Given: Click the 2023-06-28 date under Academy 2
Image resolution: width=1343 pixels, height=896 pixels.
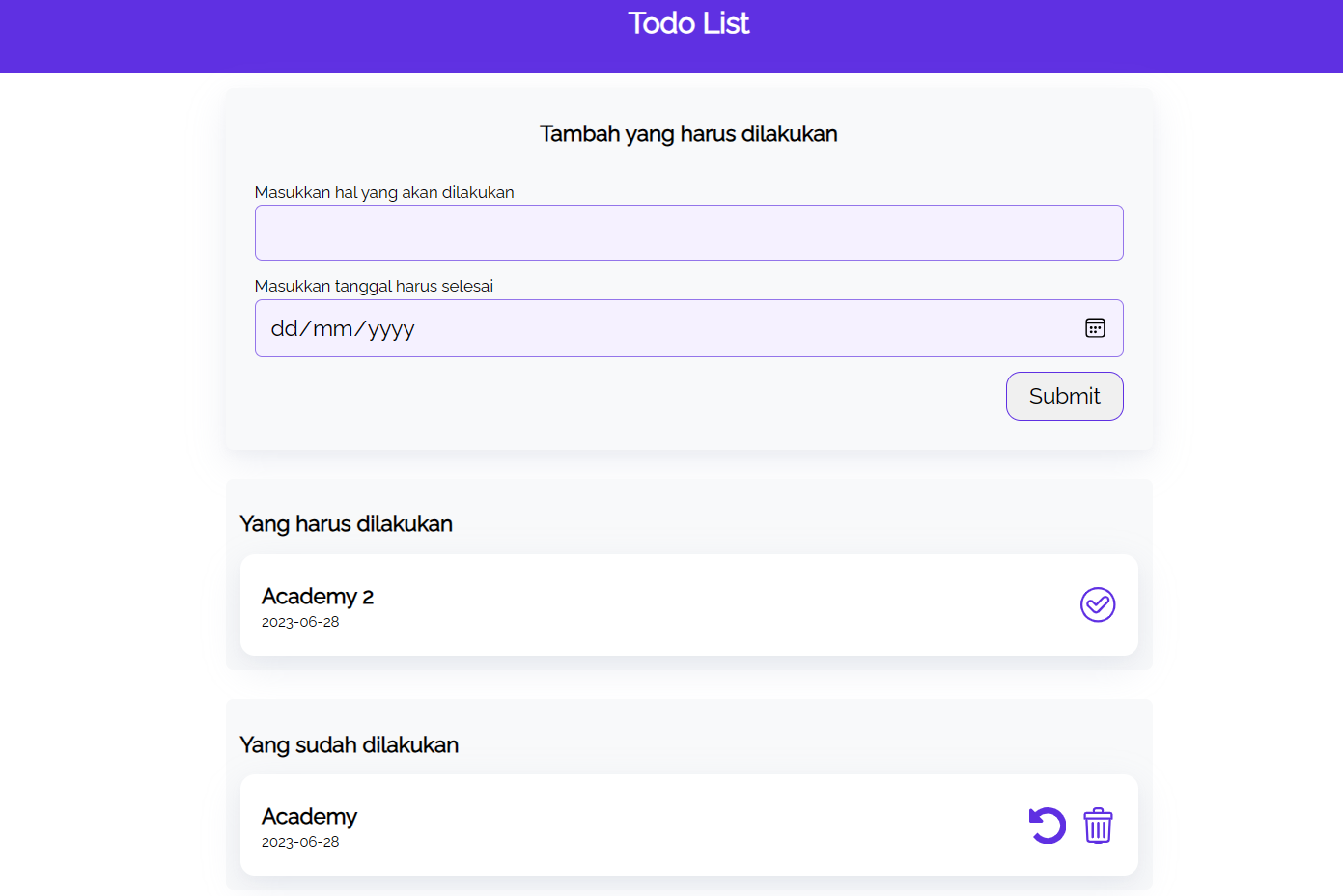Looking at the screenshot, I should (x=300, y=622).
